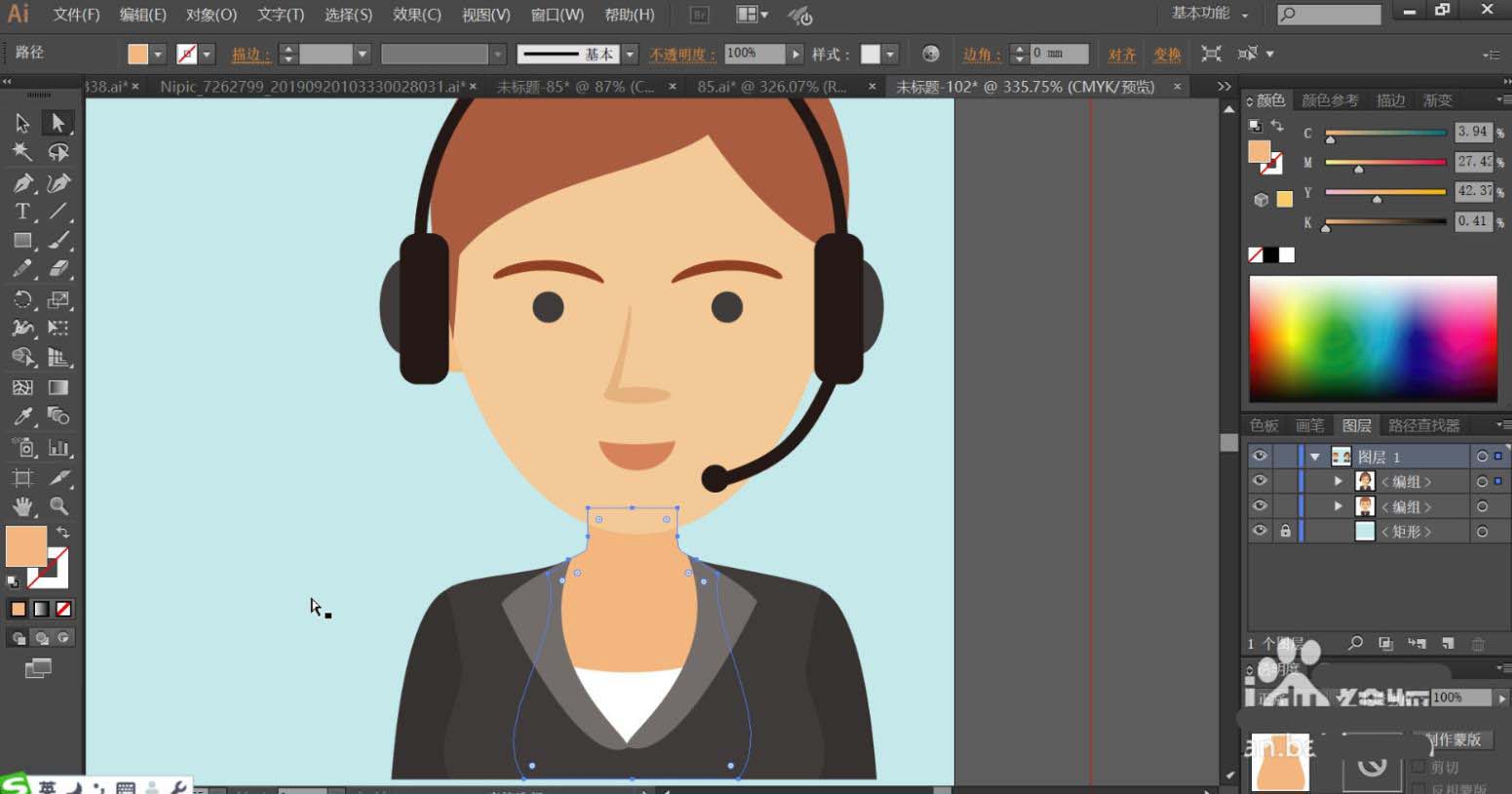The height and width of the screenshot is (794, 1512).
Task: Click the Rotate tool
Action: pyautogui.click(x=21, y=299)
